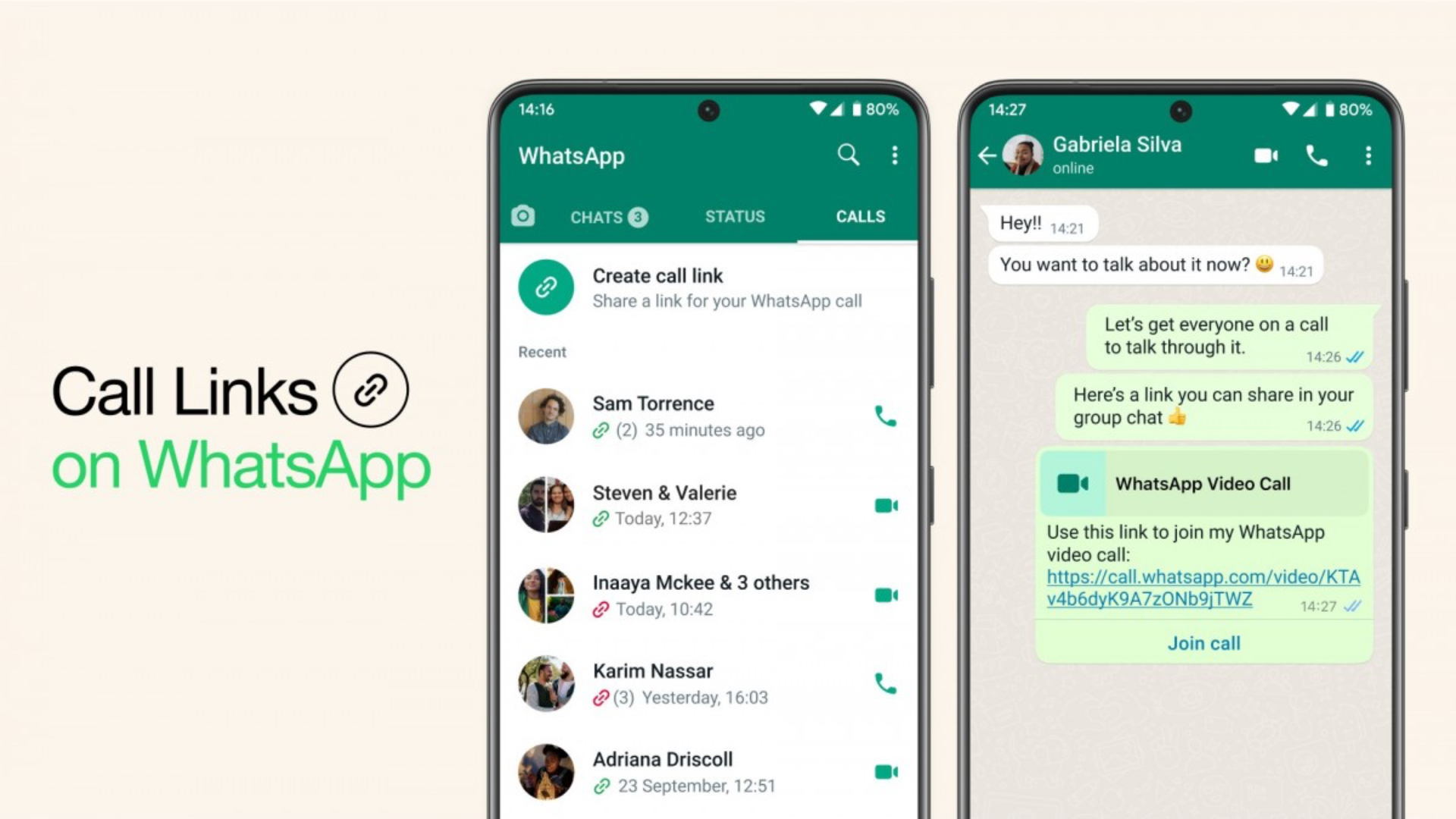Tap Karim Nassar's contact profile picture

pos(545,683)
